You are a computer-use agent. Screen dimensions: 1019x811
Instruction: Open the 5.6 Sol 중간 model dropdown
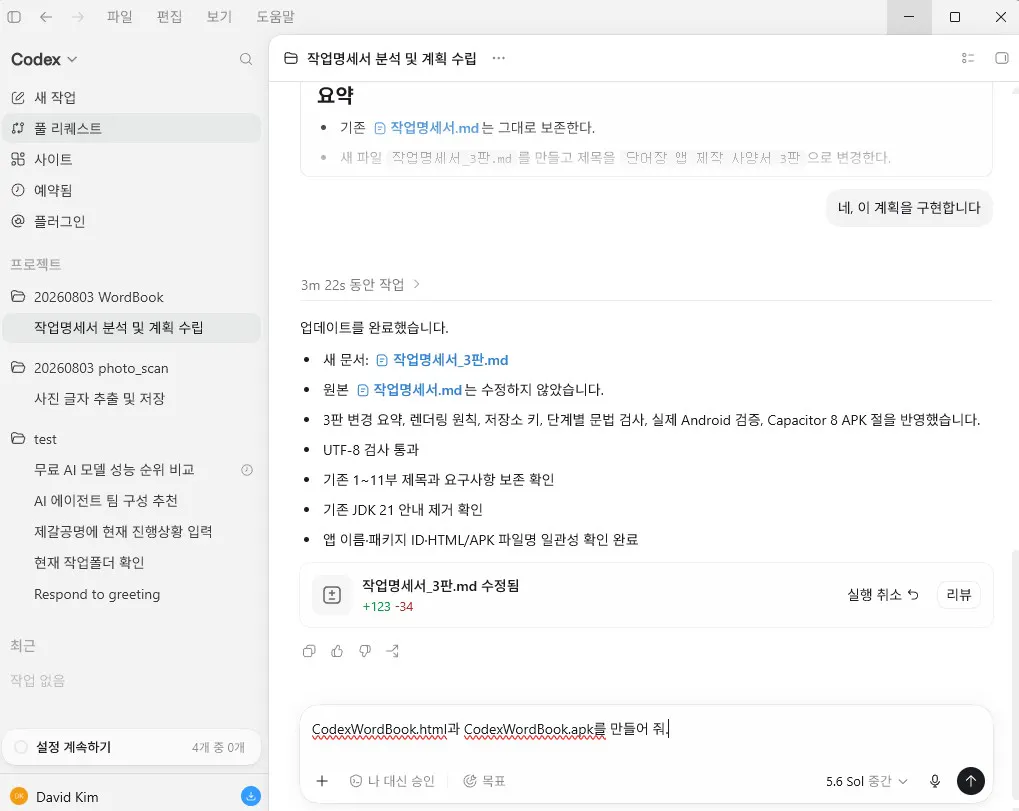(866, 781)
